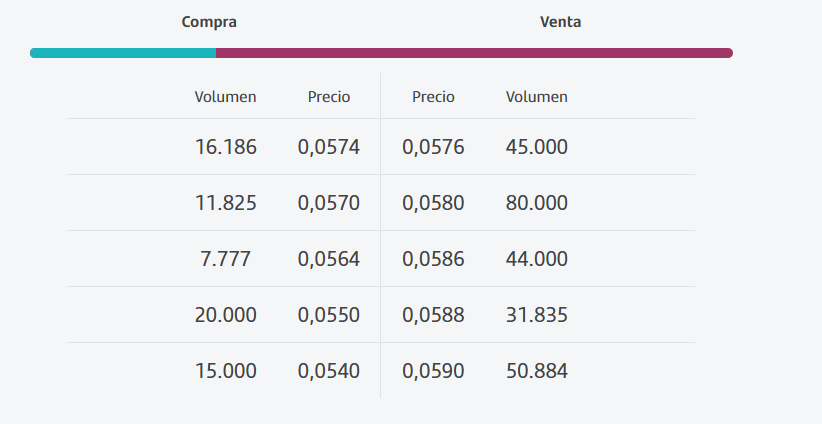The image size is (822, 424).
Task: Click sell volume 50.884
Action: click(537, 371)
